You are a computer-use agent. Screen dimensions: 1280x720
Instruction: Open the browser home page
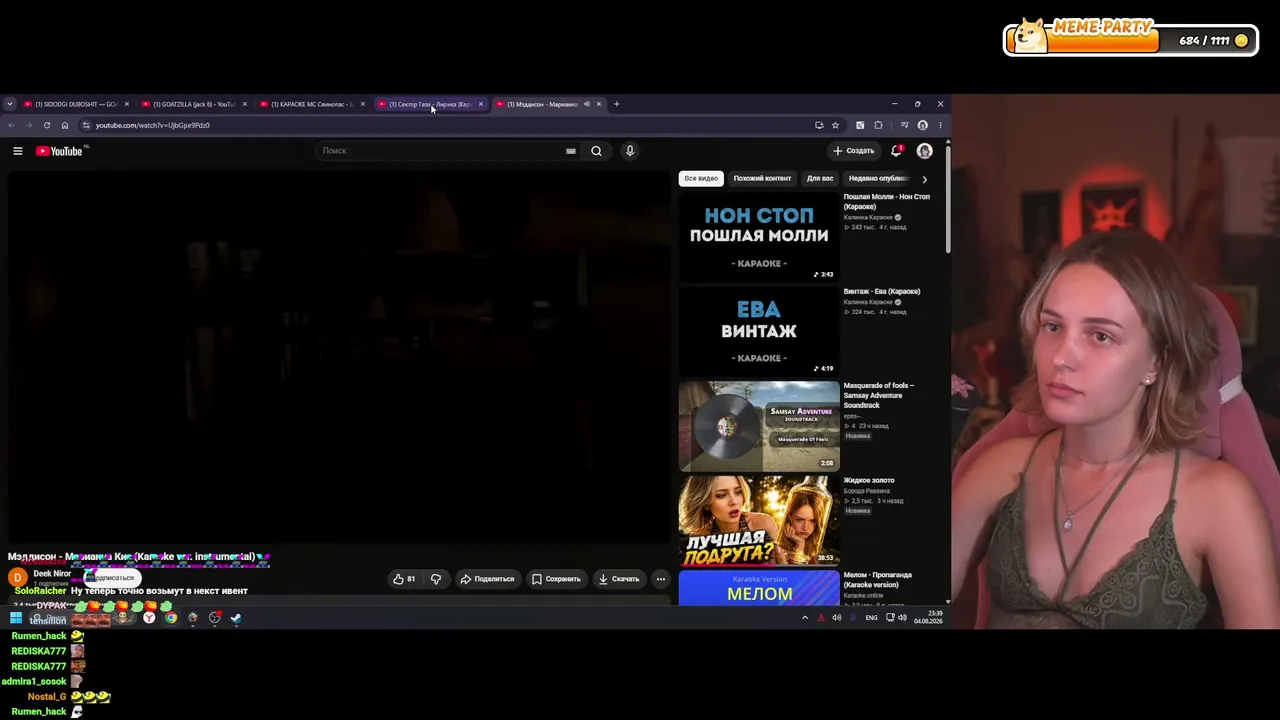coord(64,125)
